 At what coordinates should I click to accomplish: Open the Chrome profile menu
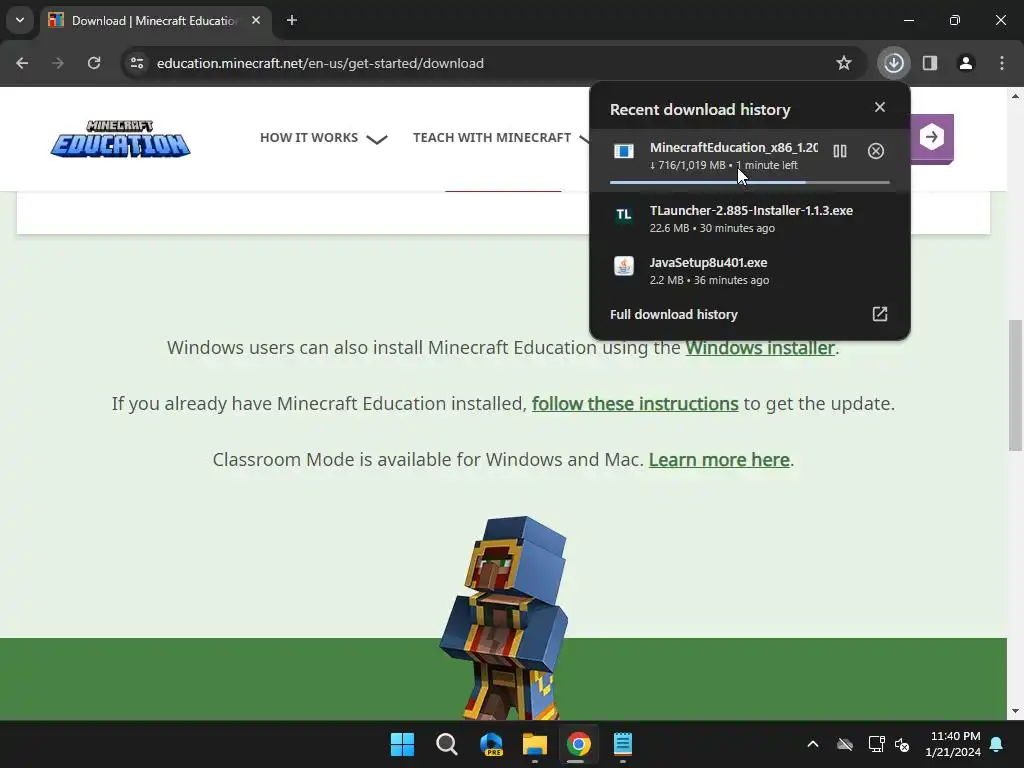(965, 63)
